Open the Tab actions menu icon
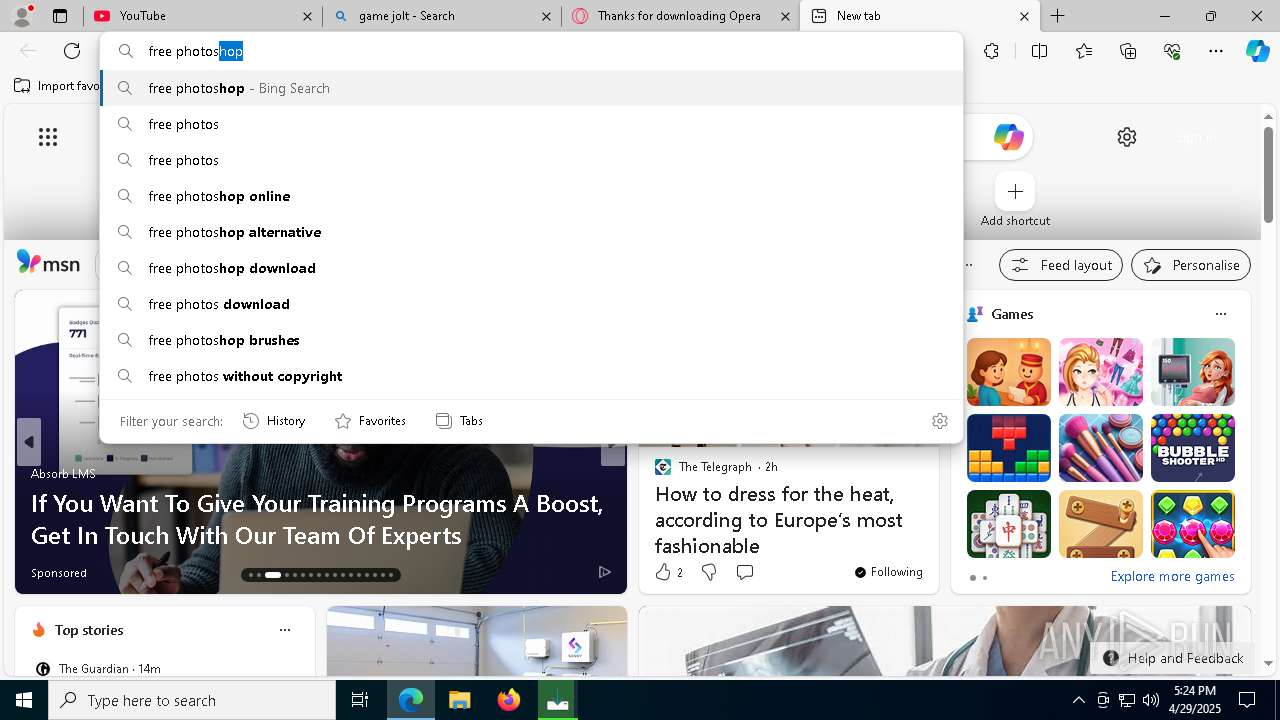The height and width of the screenshot is (720, 1280). pos(60,16)
